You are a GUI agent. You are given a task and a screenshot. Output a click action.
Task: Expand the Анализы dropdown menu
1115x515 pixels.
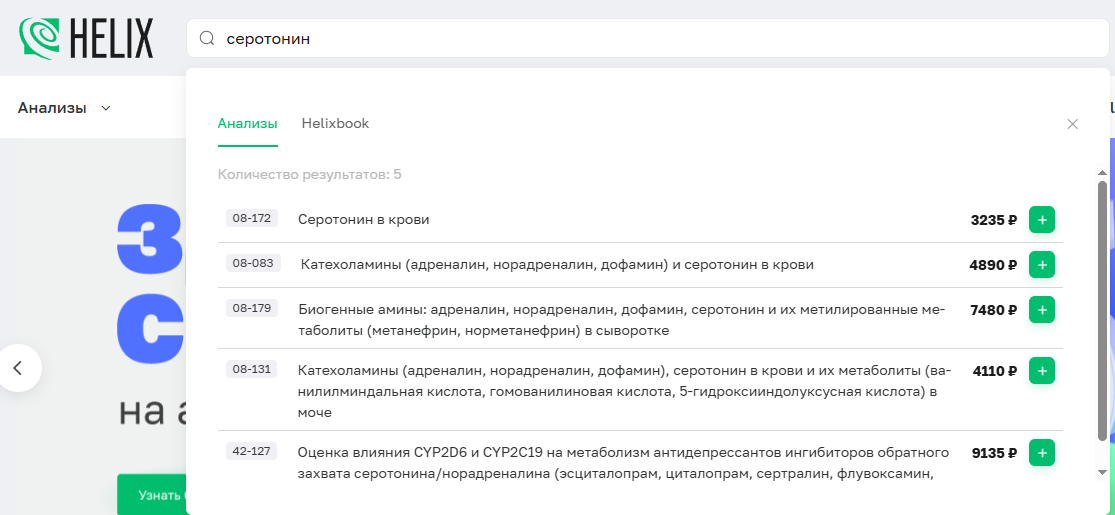click(64, 108)
